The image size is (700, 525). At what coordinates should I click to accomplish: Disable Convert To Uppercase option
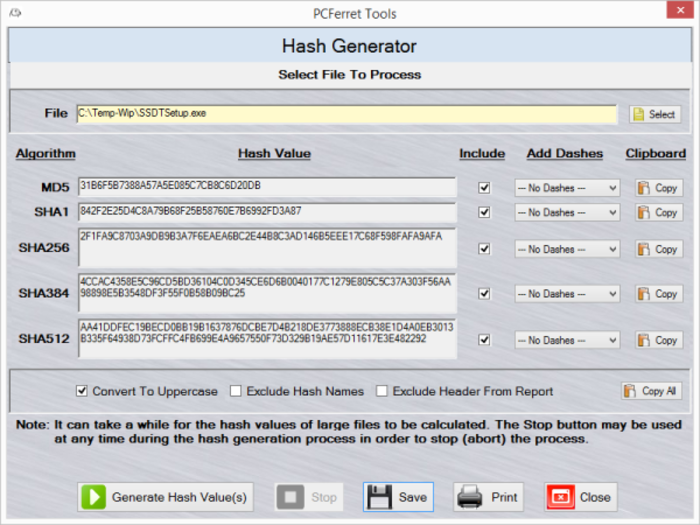(x=82, y=391)
